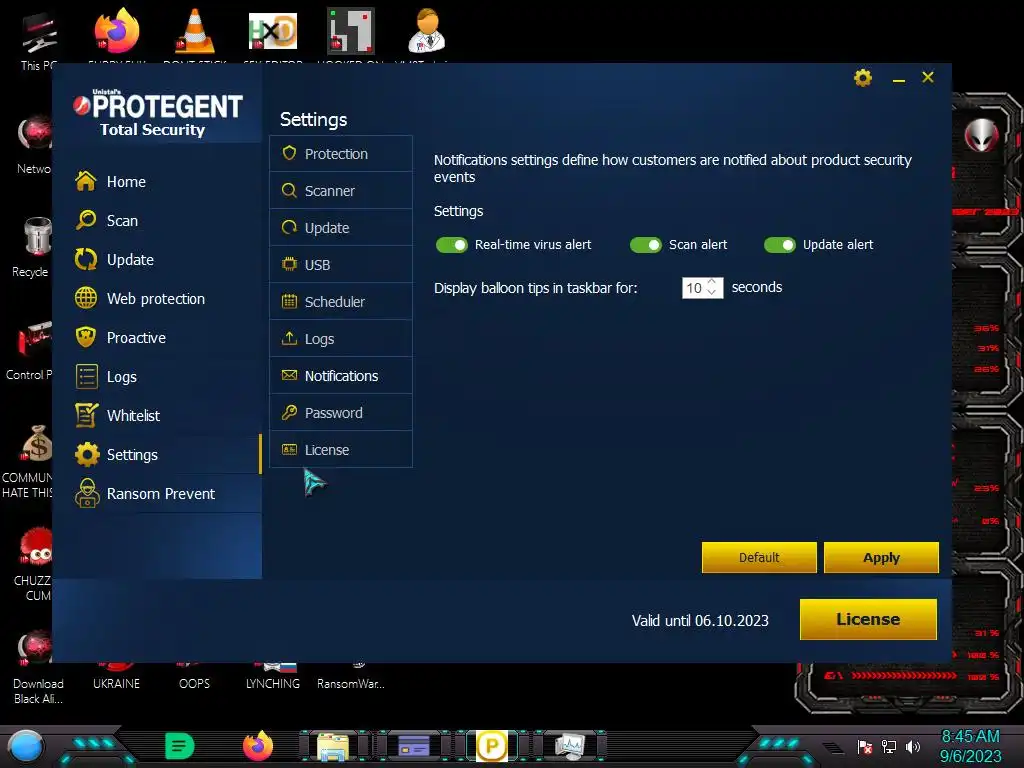Click the volume speaker tray icon
Screen dimensions: 1024x768
913,746
